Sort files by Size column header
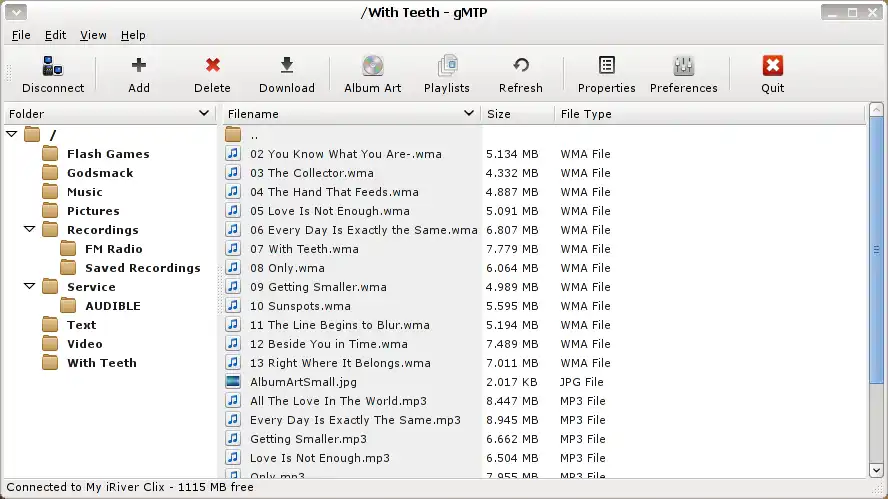This screenshot has height=499, width=888. 516,114
